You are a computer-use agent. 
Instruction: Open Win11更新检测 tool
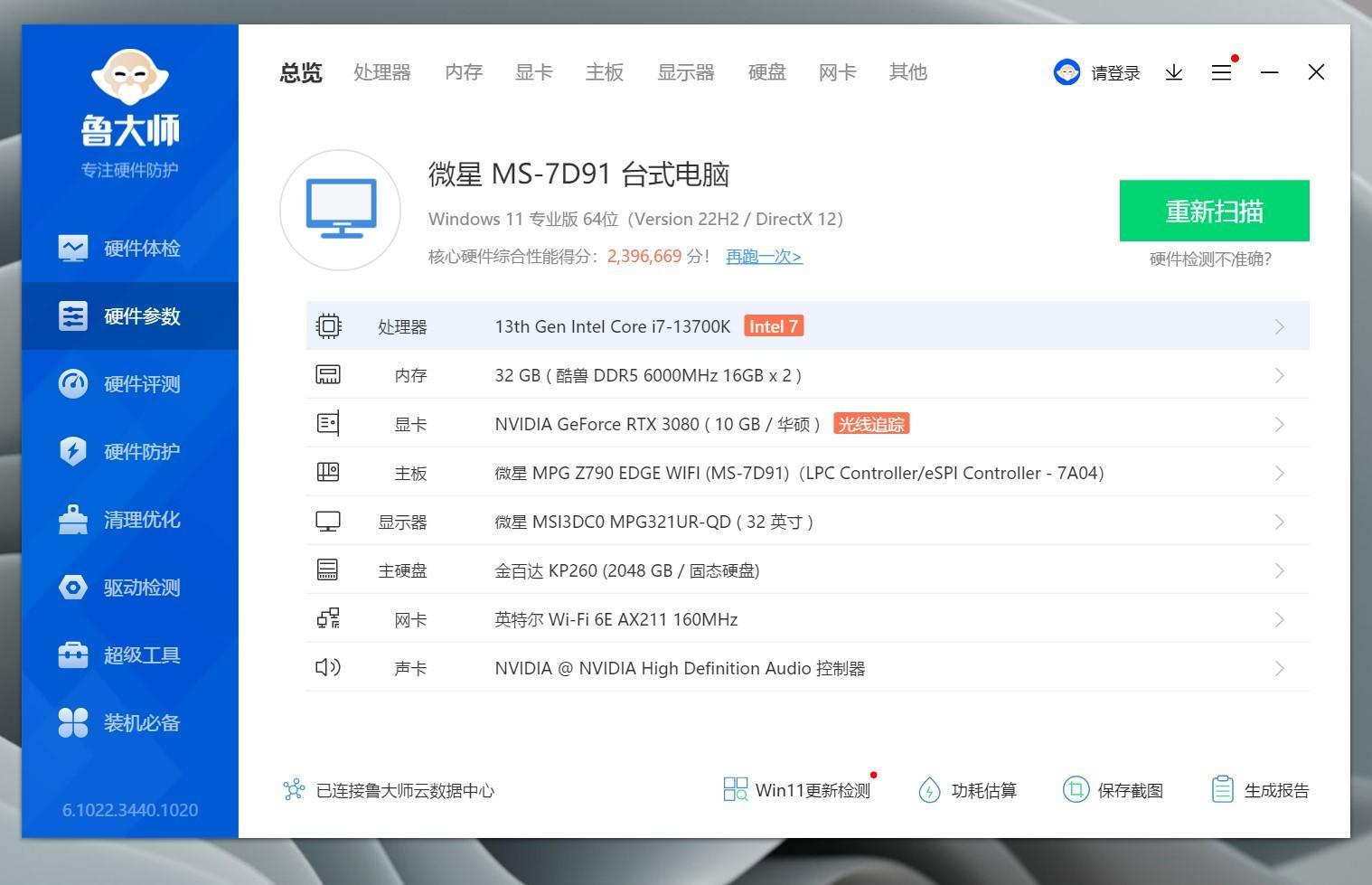pos(796,790)
